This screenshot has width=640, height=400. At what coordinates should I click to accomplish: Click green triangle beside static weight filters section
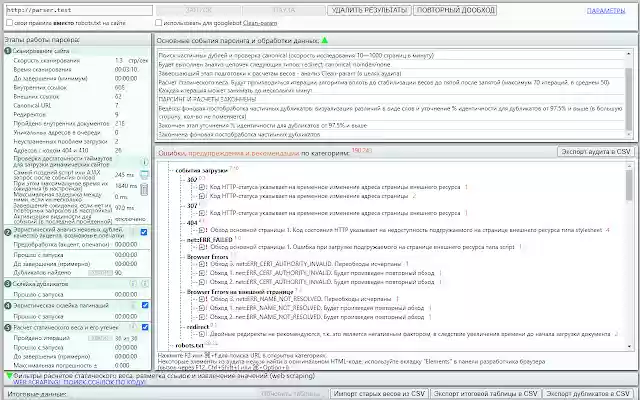(x=9, y=376)
